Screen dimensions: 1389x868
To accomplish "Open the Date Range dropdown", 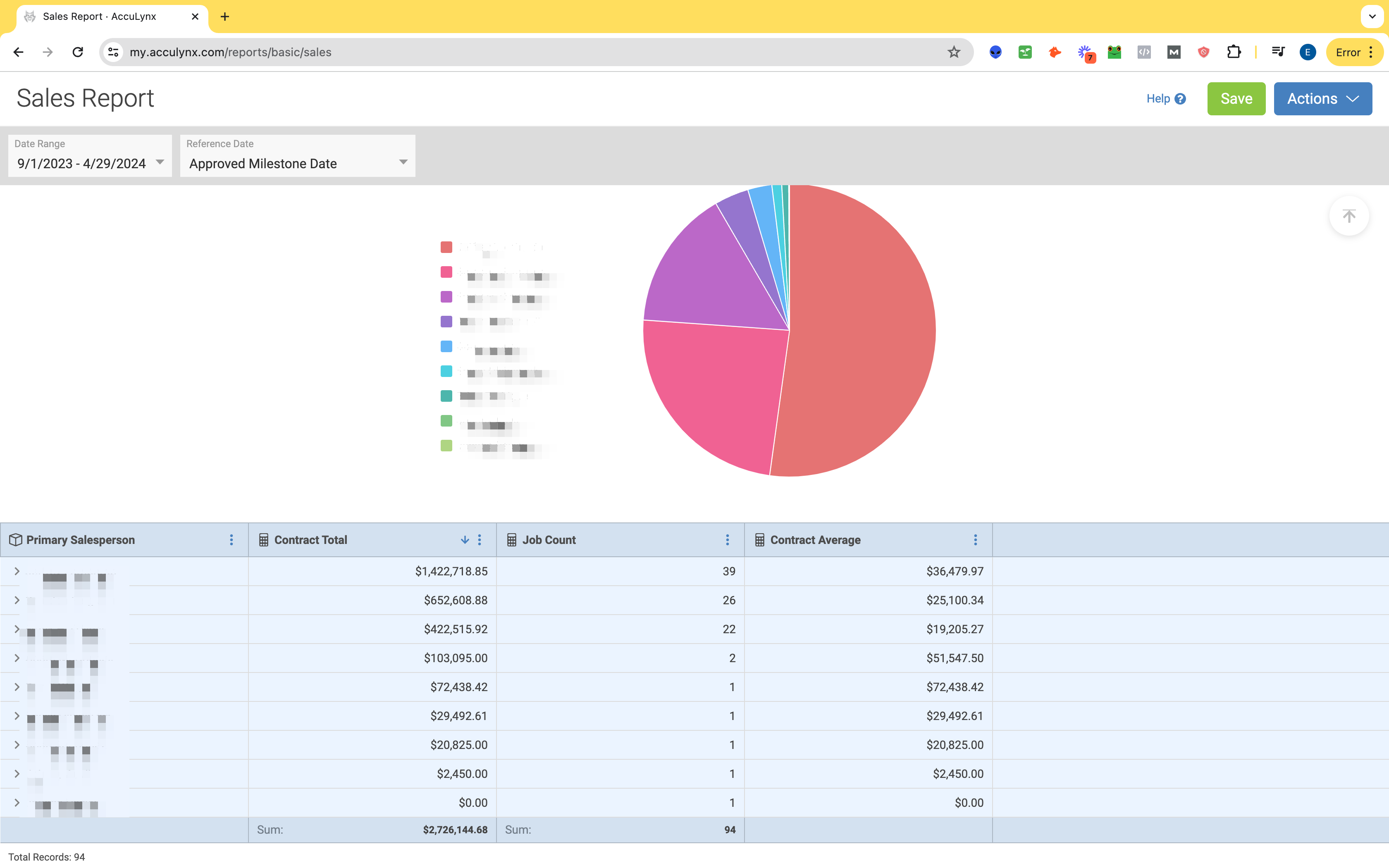I will tap(90, 155).
